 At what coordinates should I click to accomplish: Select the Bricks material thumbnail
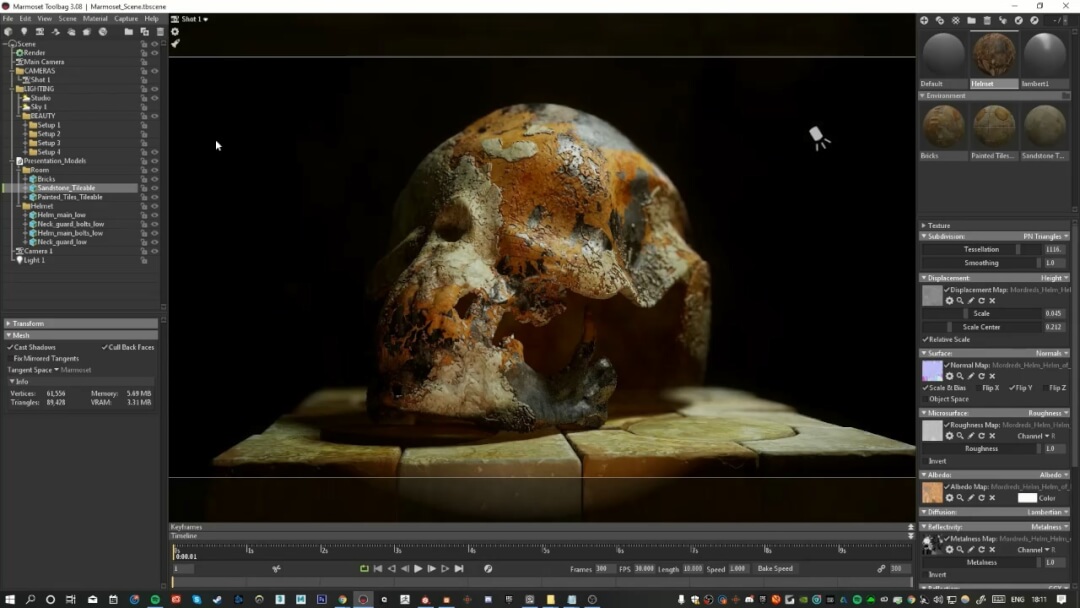click(x=943, y=127)
